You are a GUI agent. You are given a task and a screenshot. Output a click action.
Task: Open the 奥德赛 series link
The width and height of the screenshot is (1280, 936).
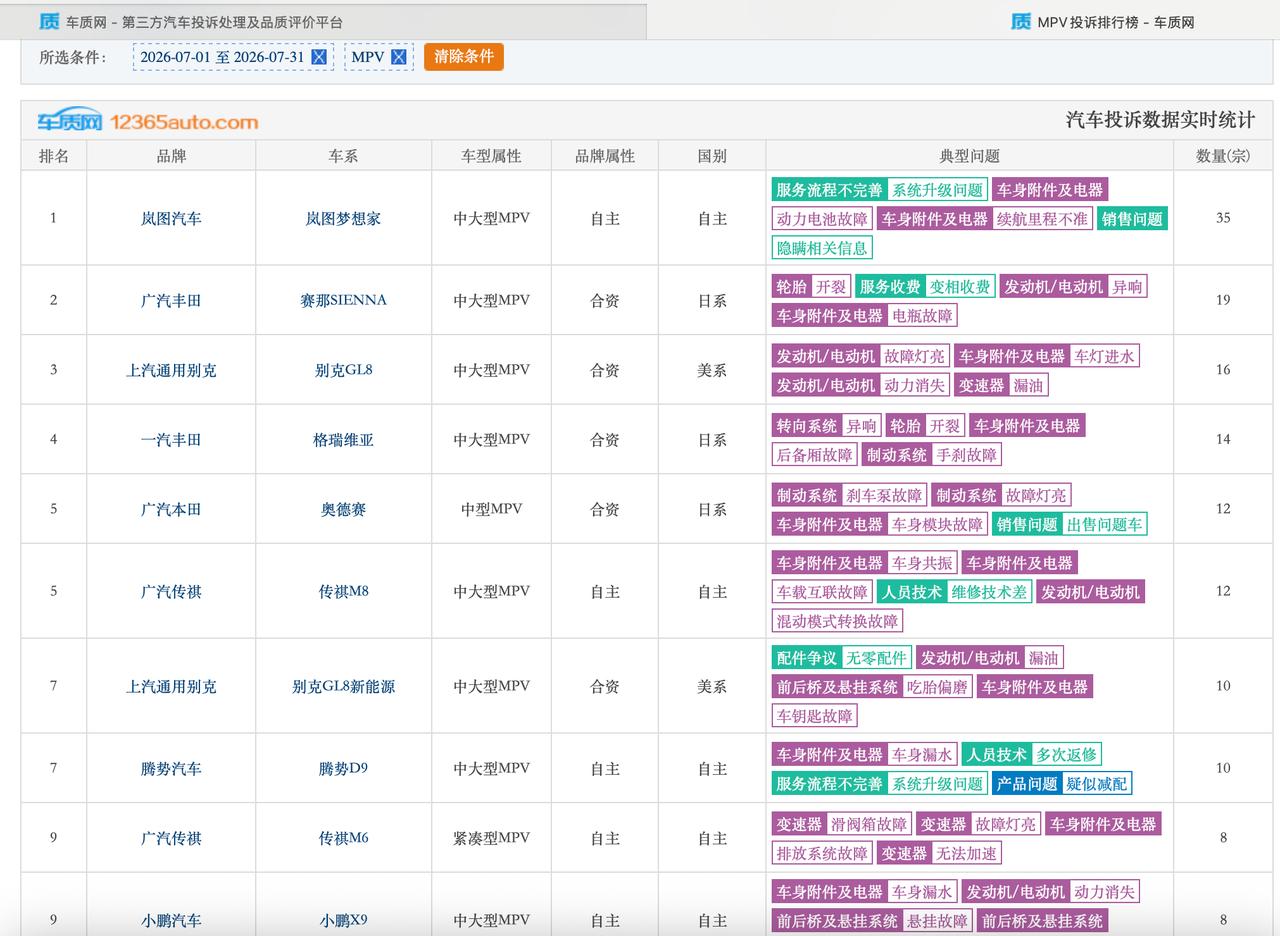click(x=343, y=509)
